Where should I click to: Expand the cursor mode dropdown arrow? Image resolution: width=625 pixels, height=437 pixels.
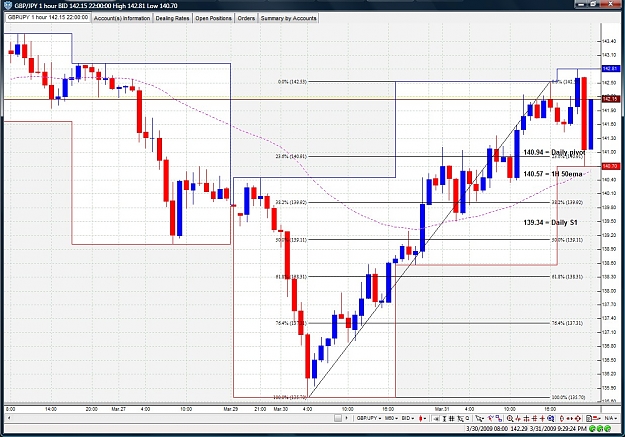[483, 418]
